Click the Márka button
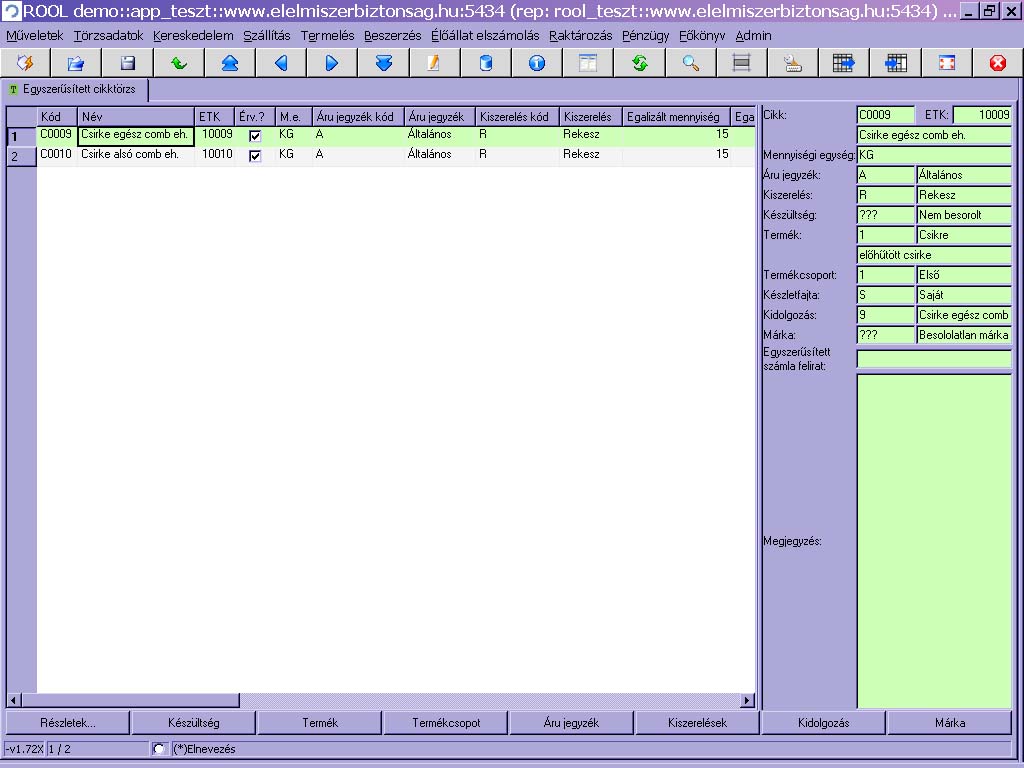 pos(950,723)
